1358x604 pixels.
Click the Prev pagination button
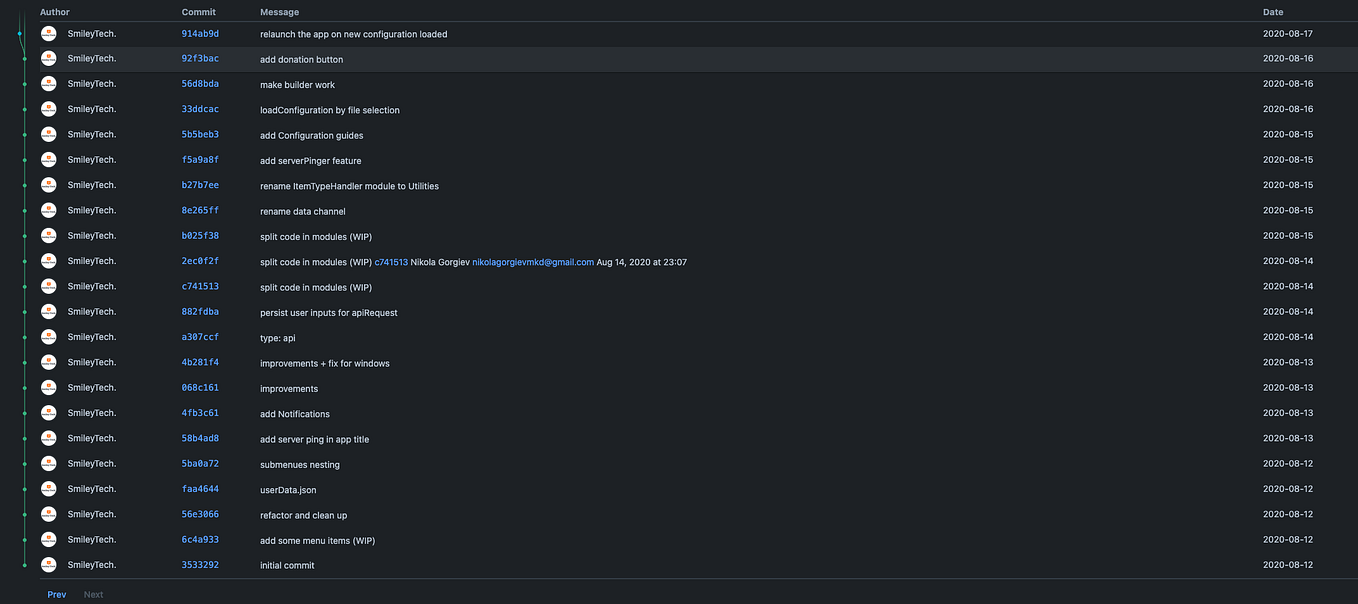tap(56, 594)
